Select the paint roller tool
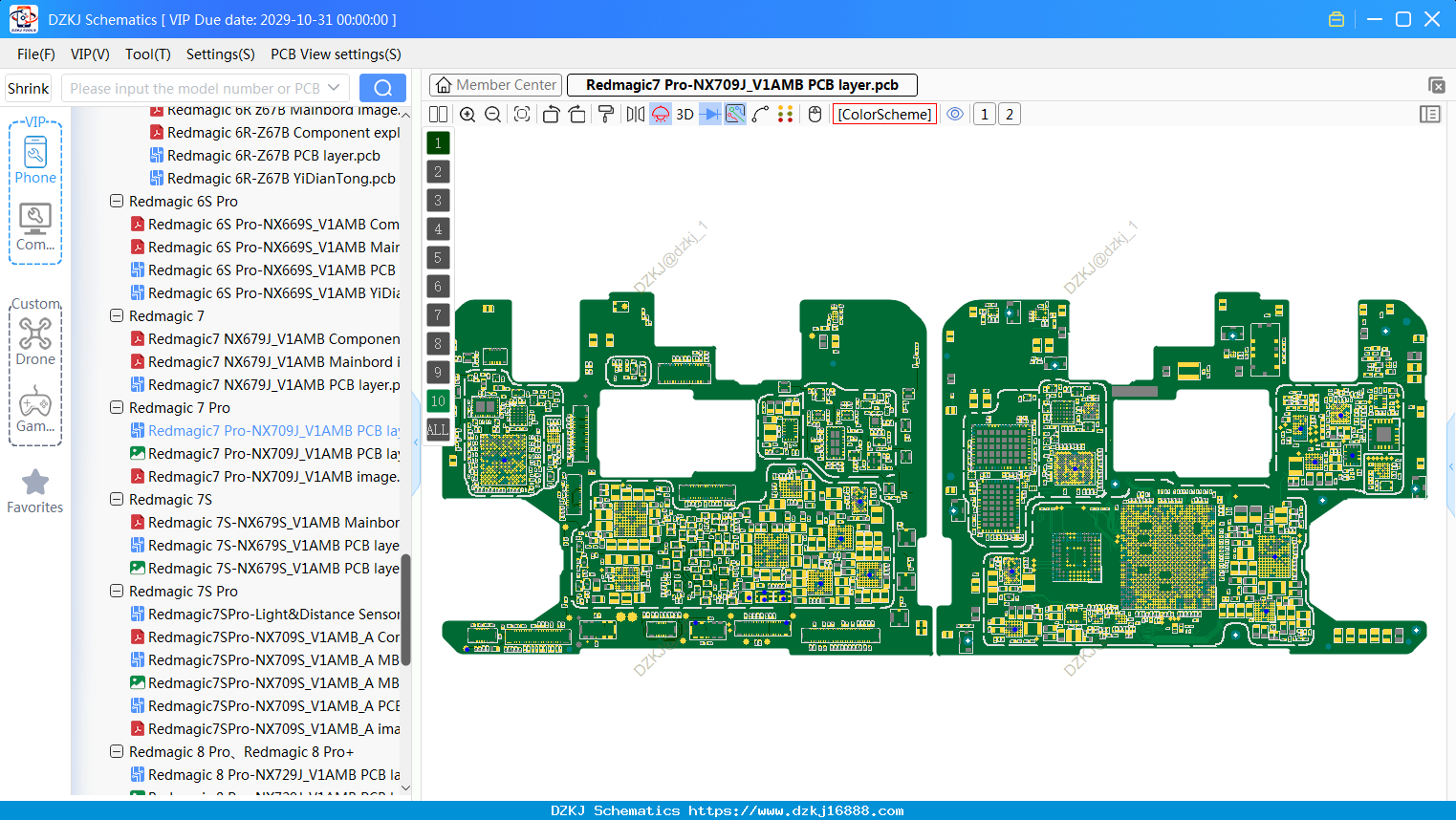 click(x=606, y=115)
